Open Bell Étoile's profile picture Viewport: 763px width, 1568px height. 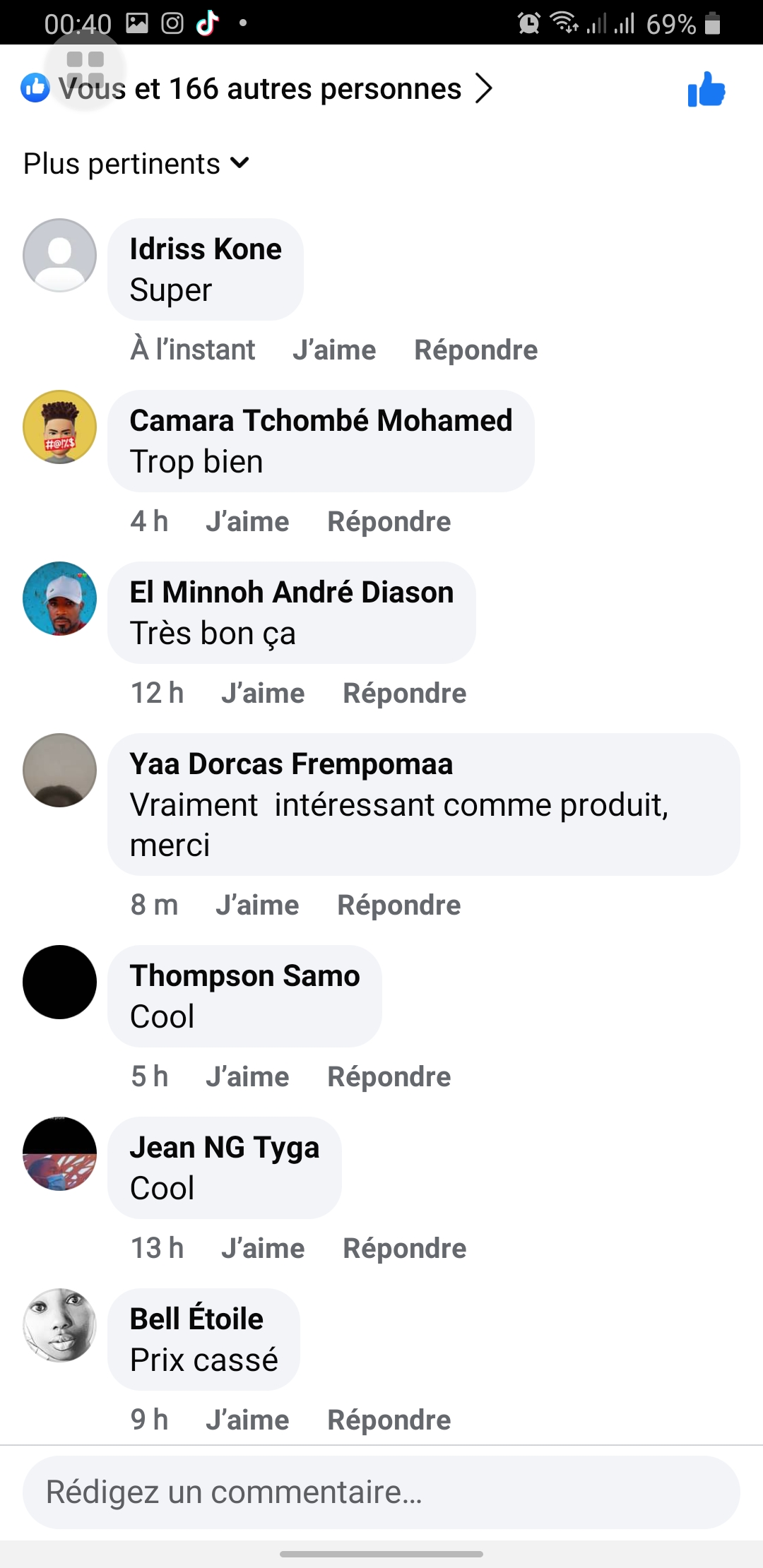[60, 1325]
